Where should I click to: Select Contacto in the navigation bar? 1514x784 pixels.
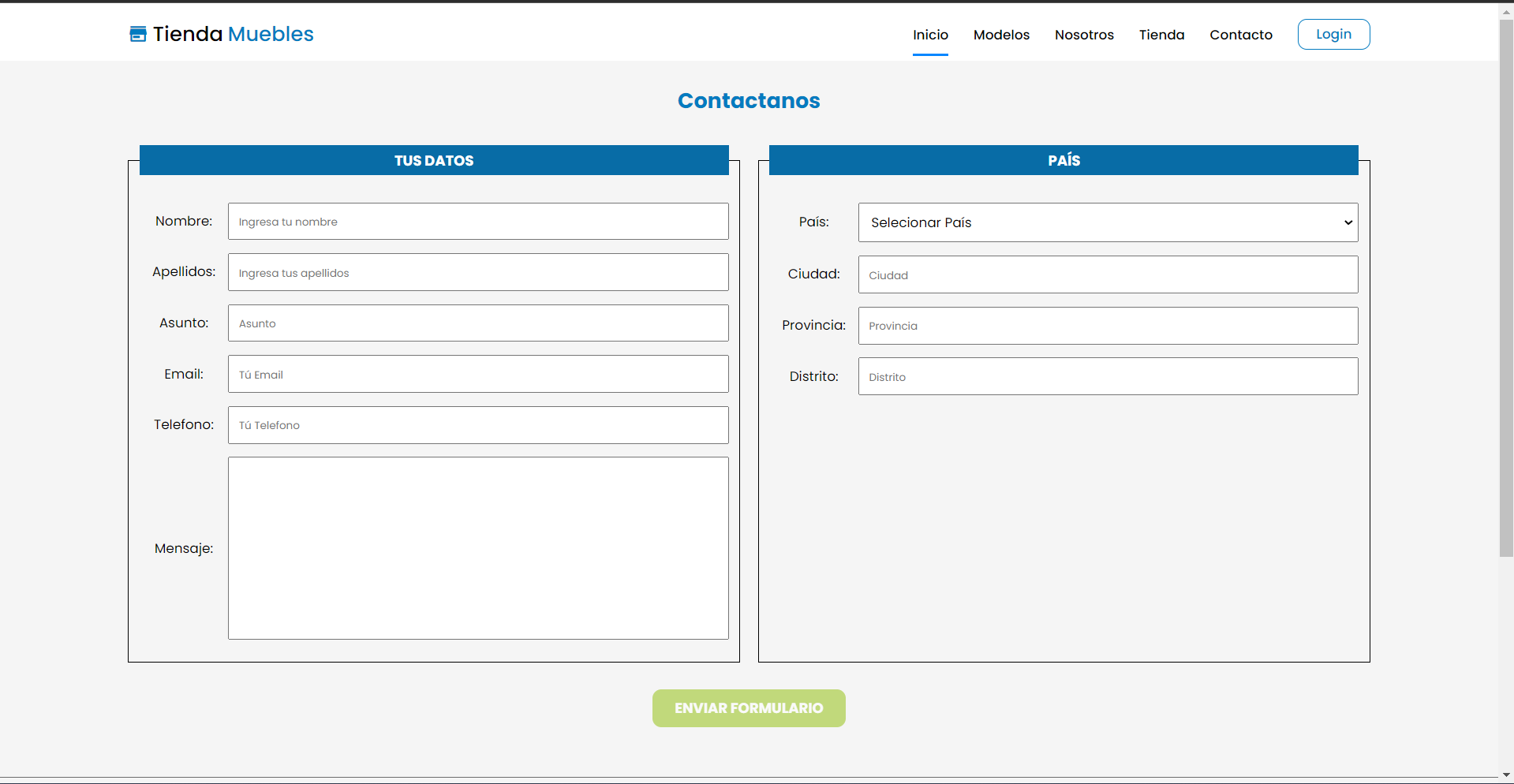[1240, 35]
